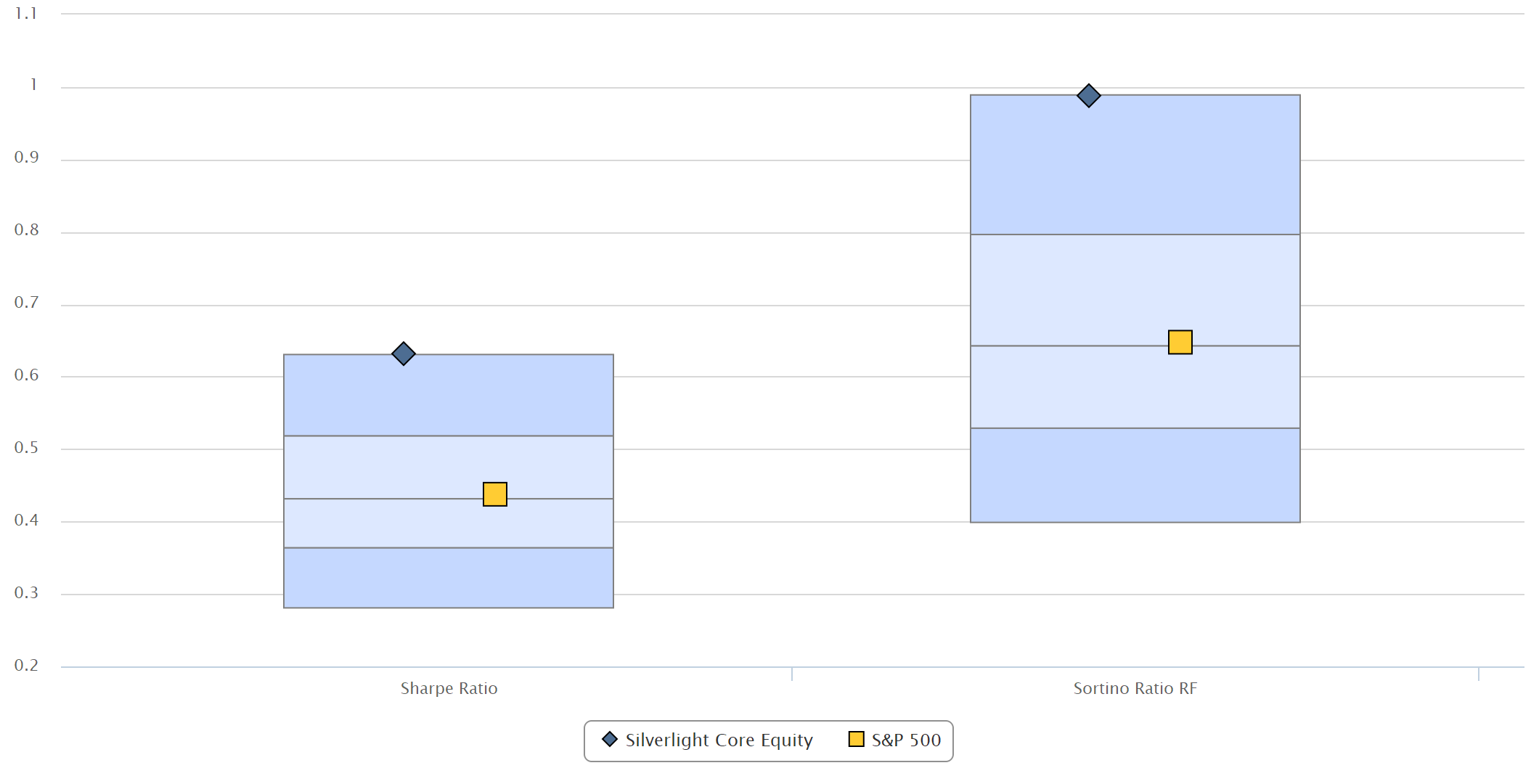Click the S&P 500 square marker on Sortino Ratio
This screenshot has height=784, width=1539.
click(1180, 342)
